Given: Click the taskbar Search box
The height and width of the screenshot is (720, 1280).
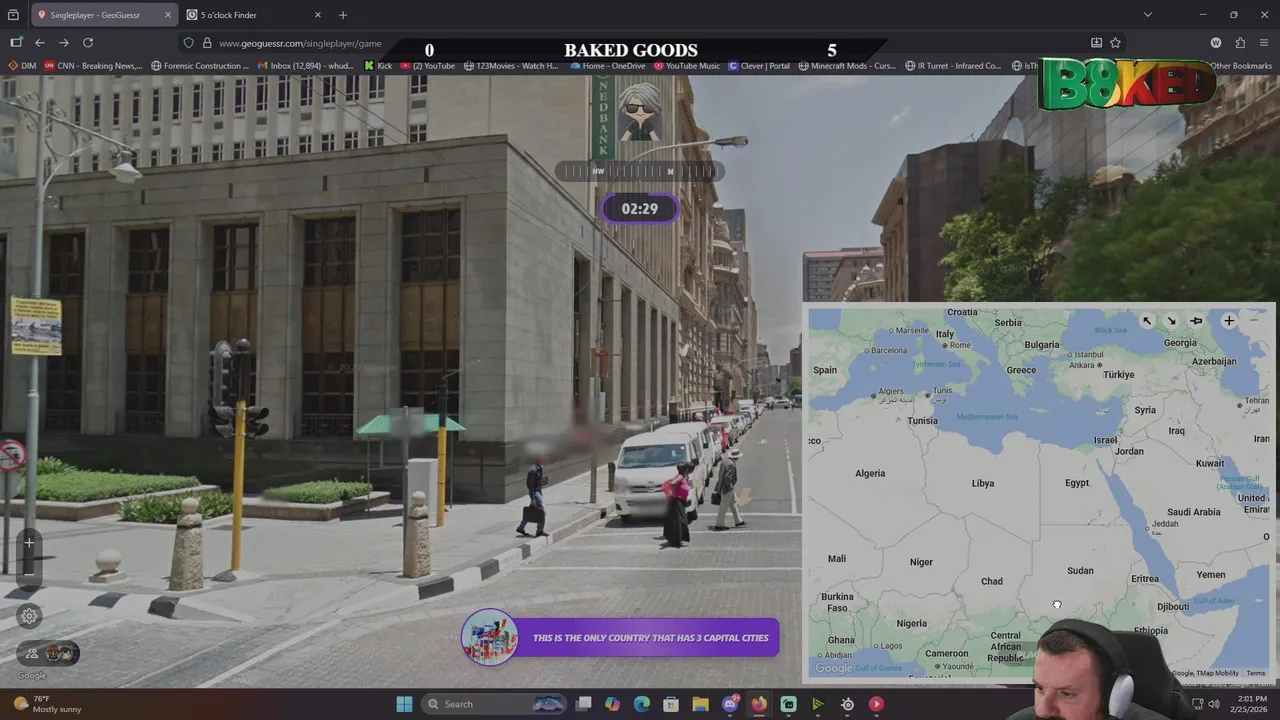Looking at the screenshot, I should coord(496,704).
